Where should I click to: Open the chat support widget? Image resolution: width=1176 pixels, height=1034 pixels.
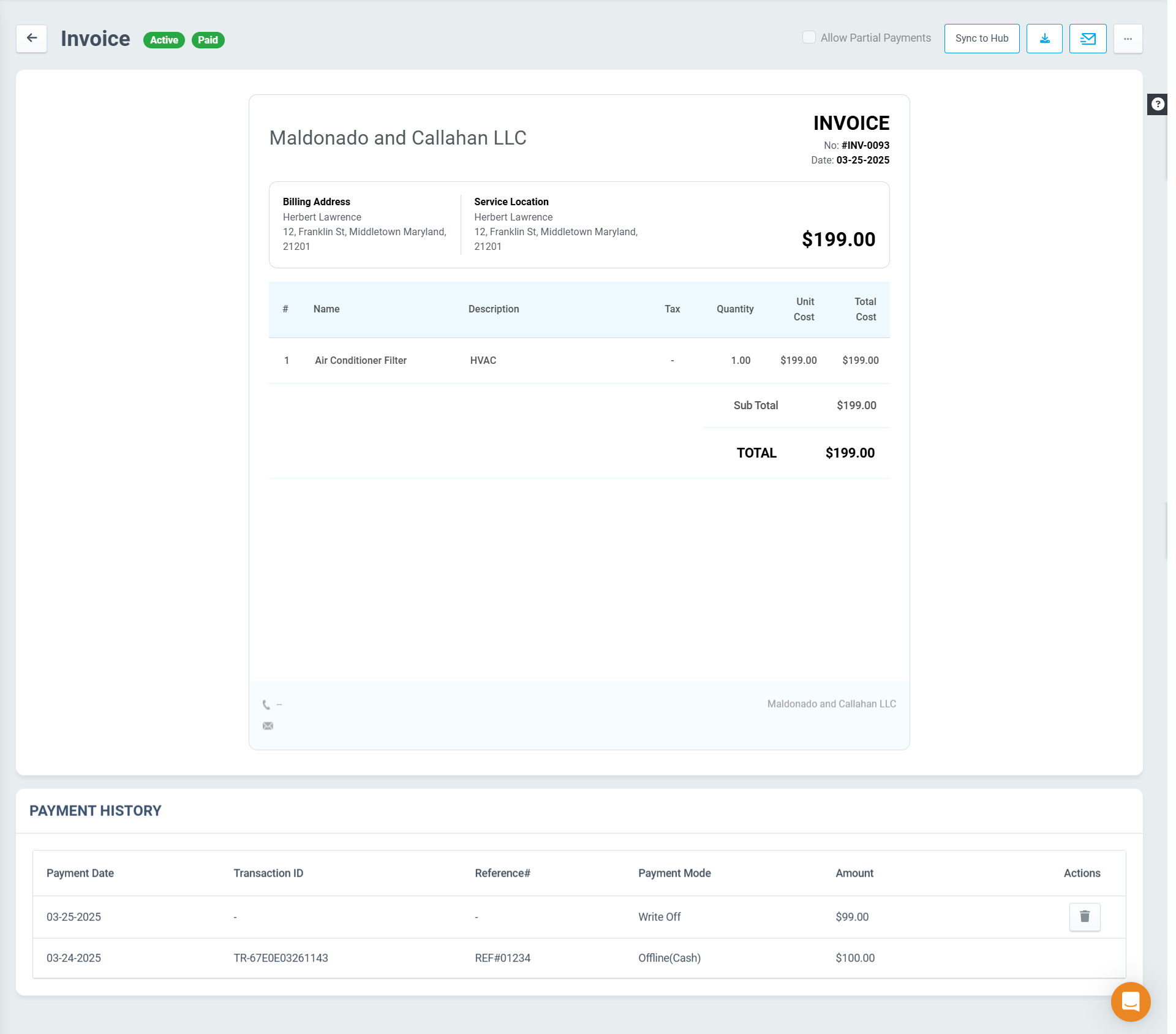pyautogui.click(x=1129, y=1002)
